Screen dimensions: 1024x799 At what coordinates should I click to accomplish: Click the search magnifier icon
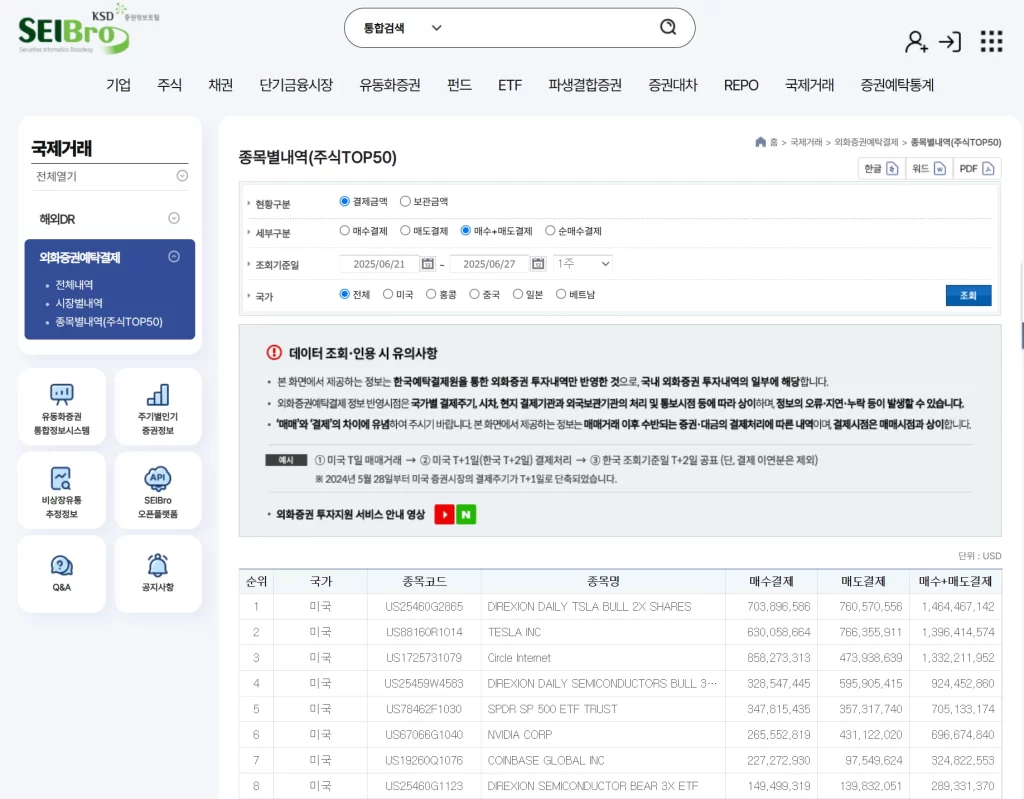pyautogui.click(x=668, y=28)
